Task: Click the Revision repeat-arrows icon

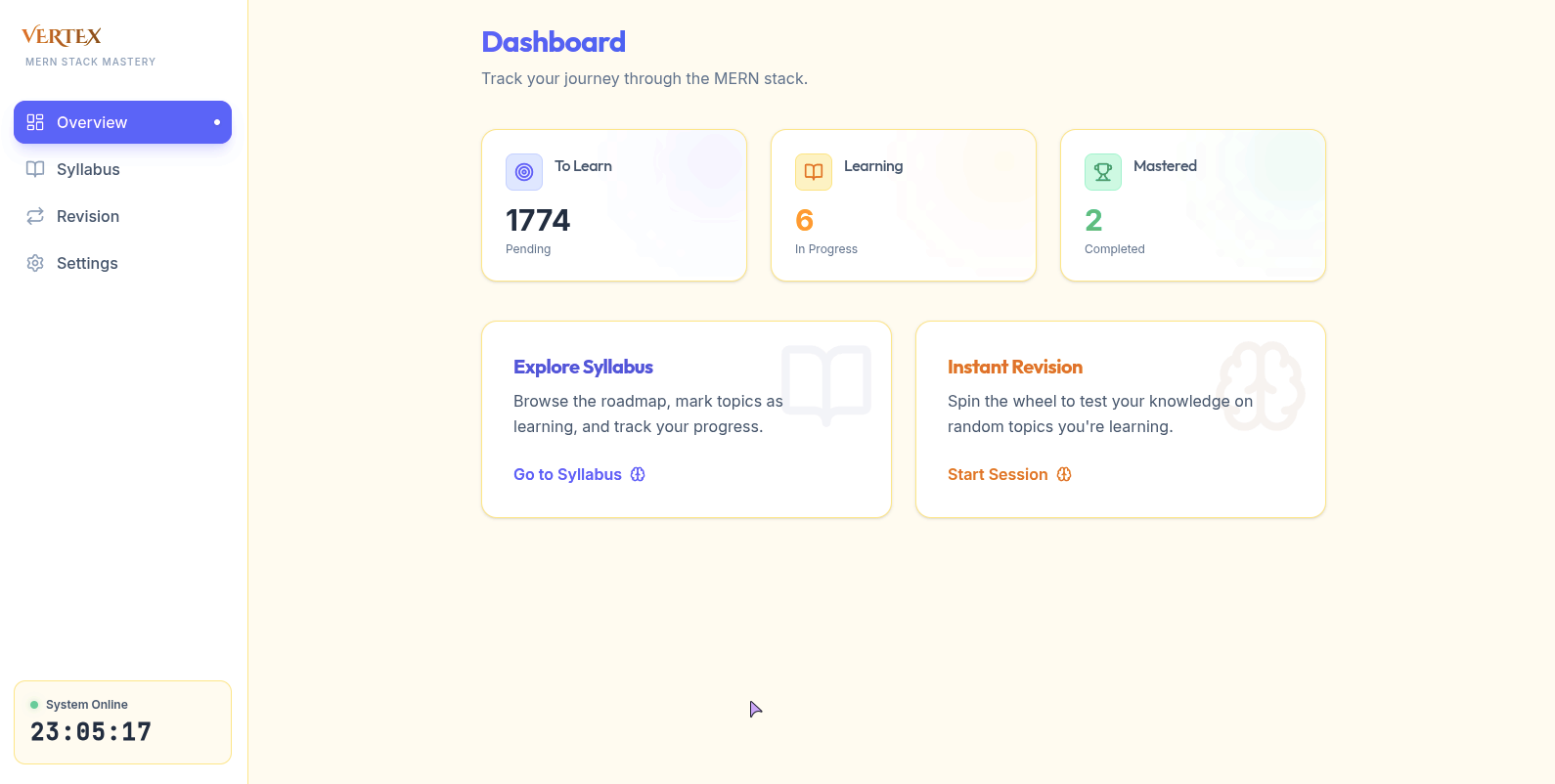Action: click(35, 216)
